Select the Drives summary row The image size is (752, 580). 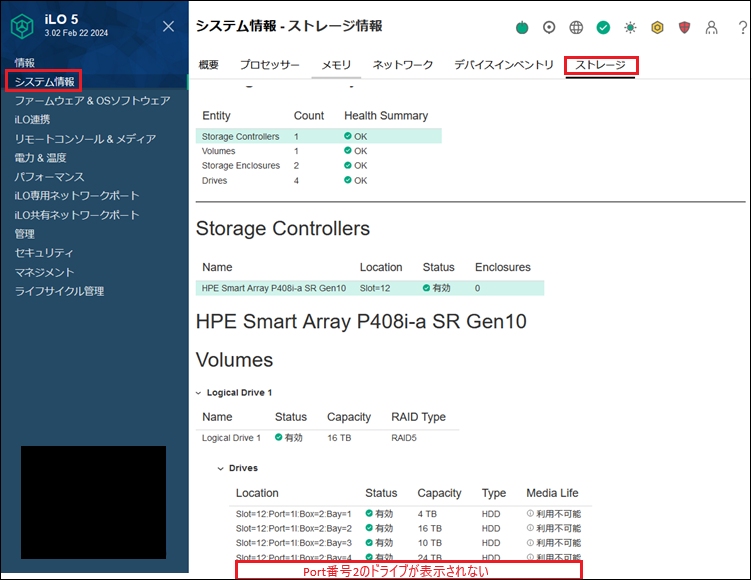[x=318, y=180]
